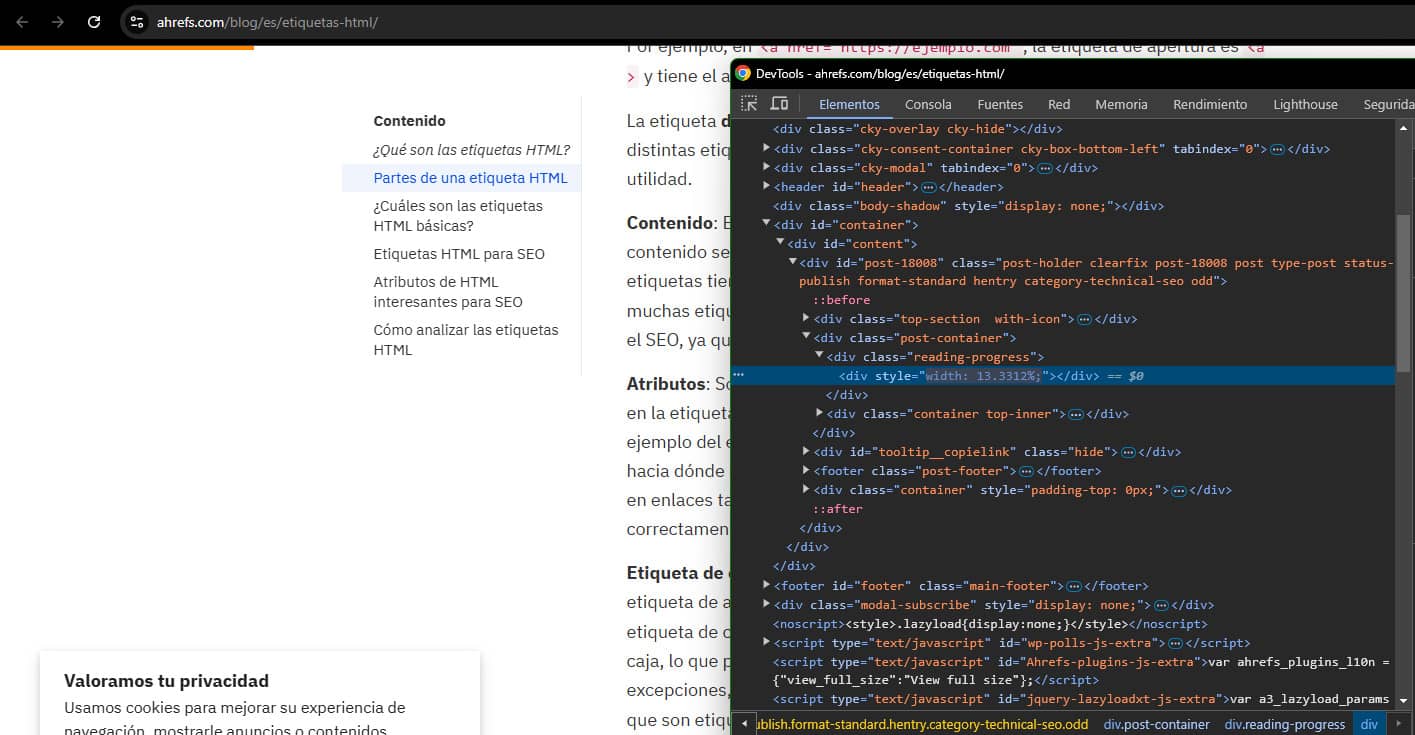Viewport: 1415px width, 735px height.
Task: Click the "Valoramos tu privacidad" heading
Action: click(x=166, y=681)
